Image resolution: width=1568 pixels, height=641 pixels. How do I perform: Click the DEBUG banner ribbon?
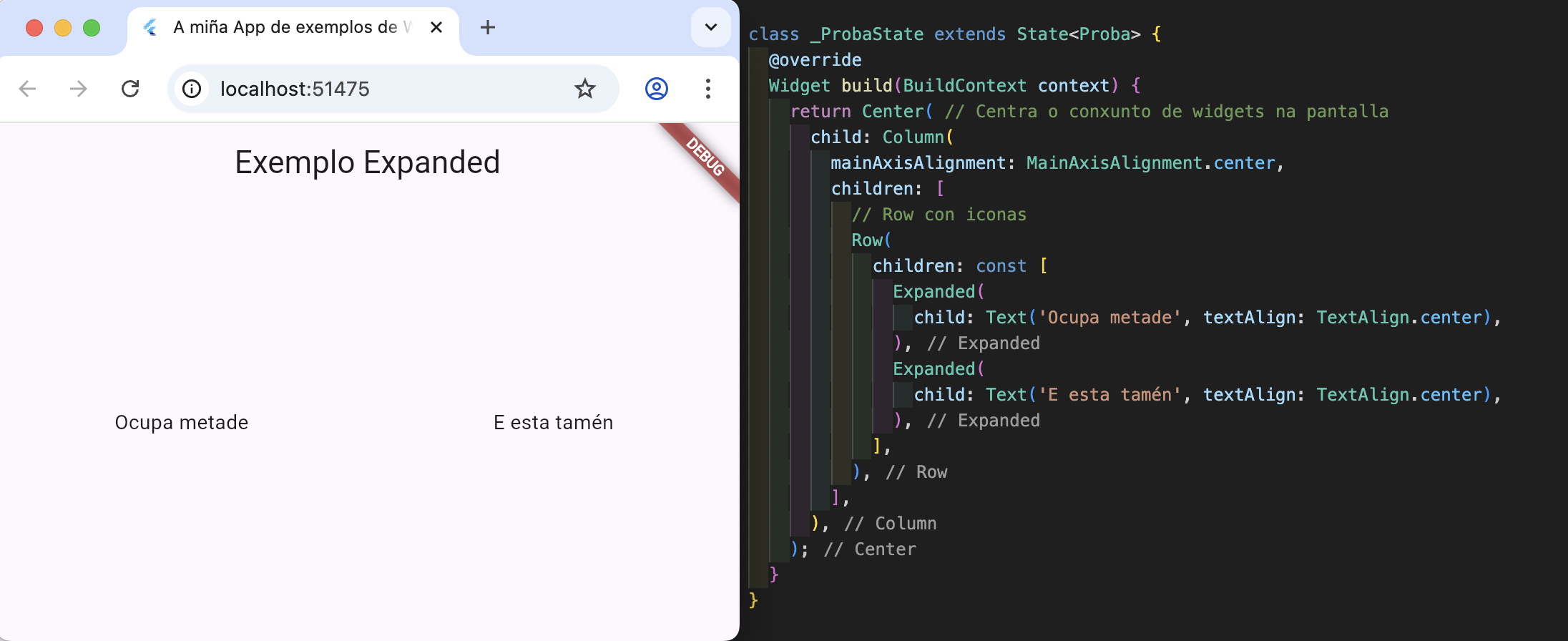click(x=705, y=157)
